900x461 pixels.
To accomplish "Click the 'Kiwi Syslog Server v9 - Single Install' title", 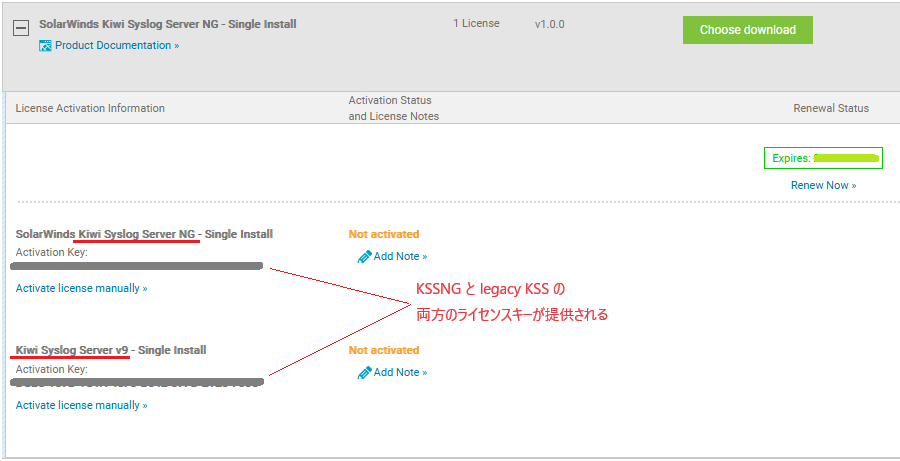I will point(111,350).
